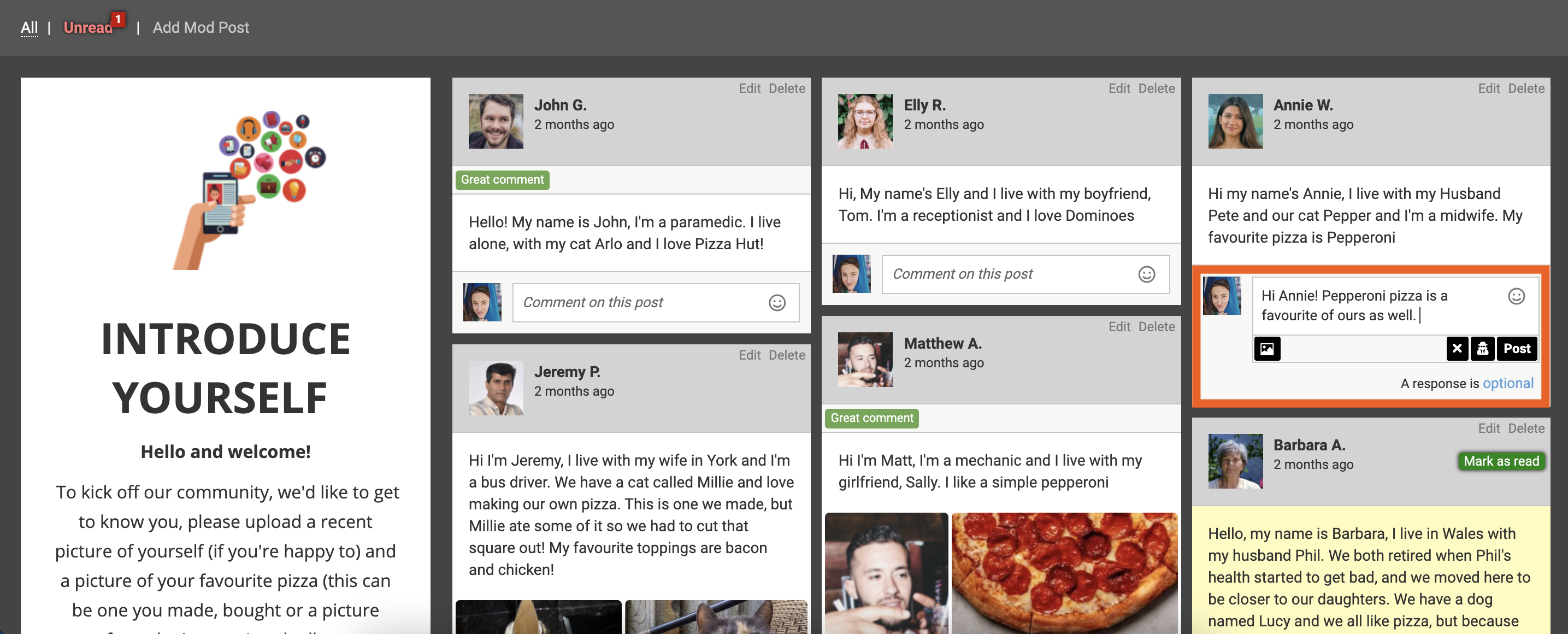Click John G.'s profile picture
The height and width of the screenshot is (634, 1568).
tap(496, 121)
